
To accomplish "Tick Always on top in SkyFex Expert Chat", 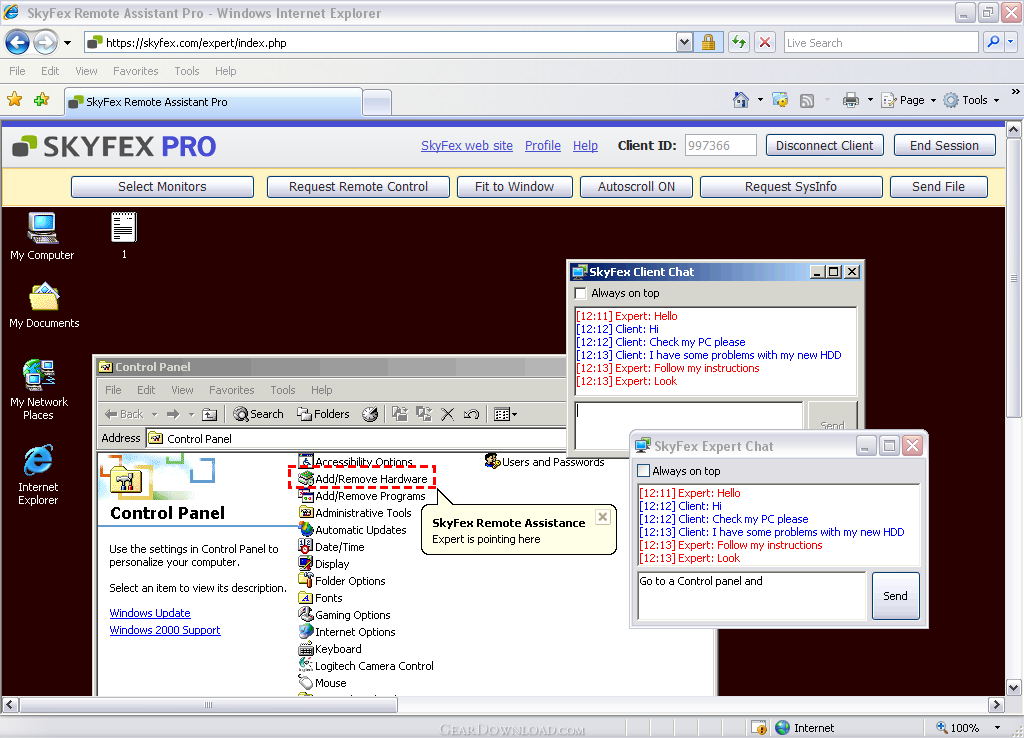I will pyautogui.click(x=644, y=471).
